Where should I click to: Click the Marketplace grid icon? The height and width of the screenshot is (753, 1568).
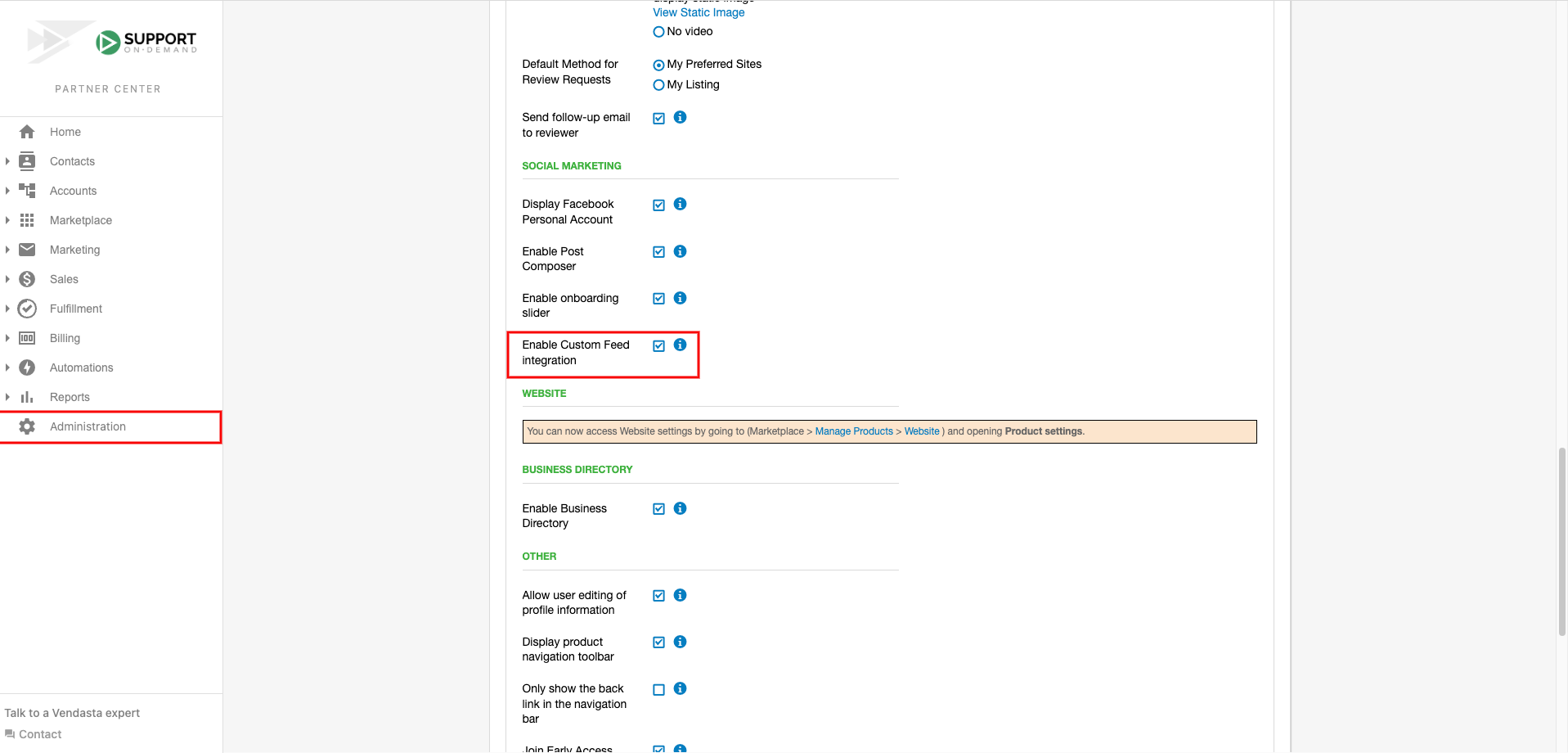(27, 220)
